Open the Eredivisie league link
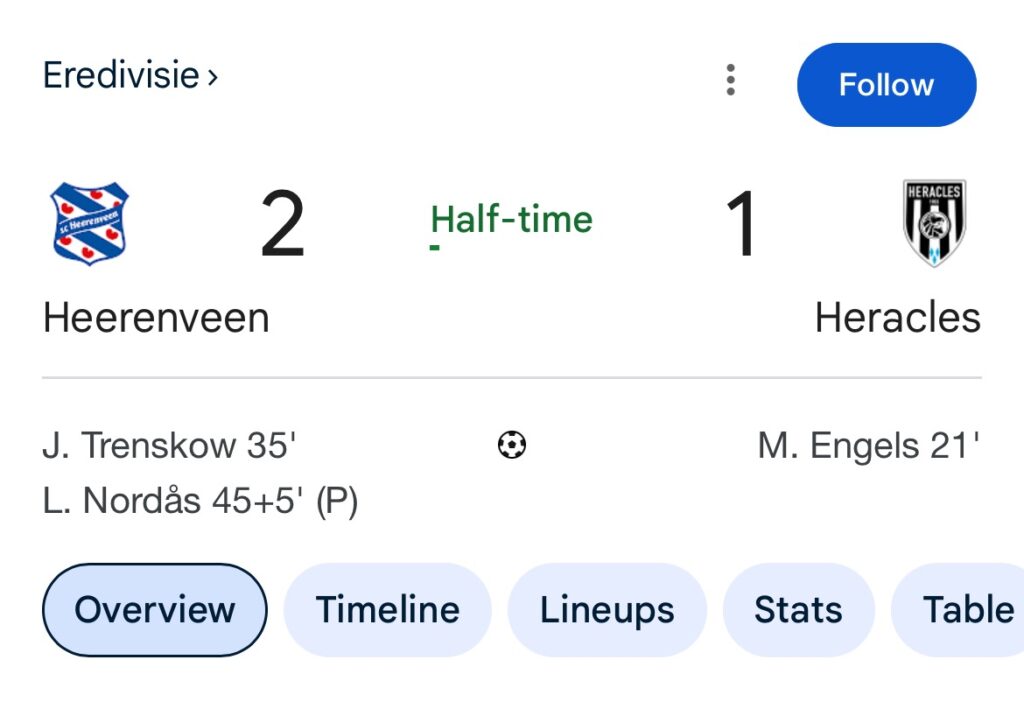The height and width of the screenshot is (702, 1024). pos(121,75)
